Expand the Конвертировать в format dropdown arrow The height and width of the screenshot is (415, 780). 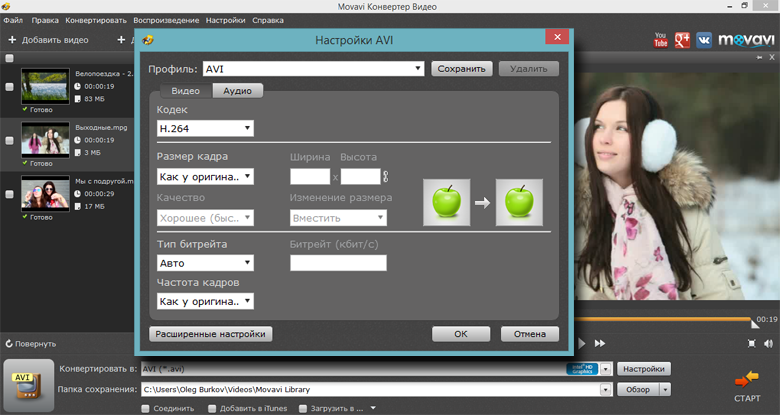(605, 369)
